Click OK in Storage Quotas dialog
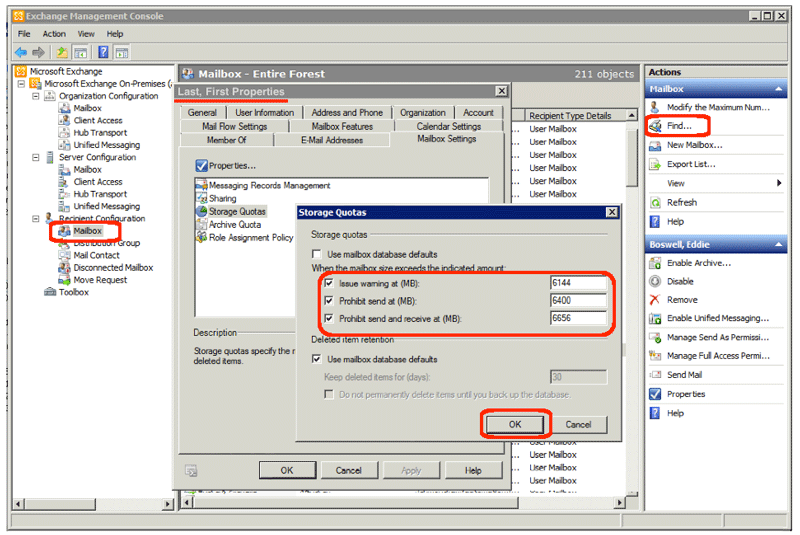 [515, 424]
